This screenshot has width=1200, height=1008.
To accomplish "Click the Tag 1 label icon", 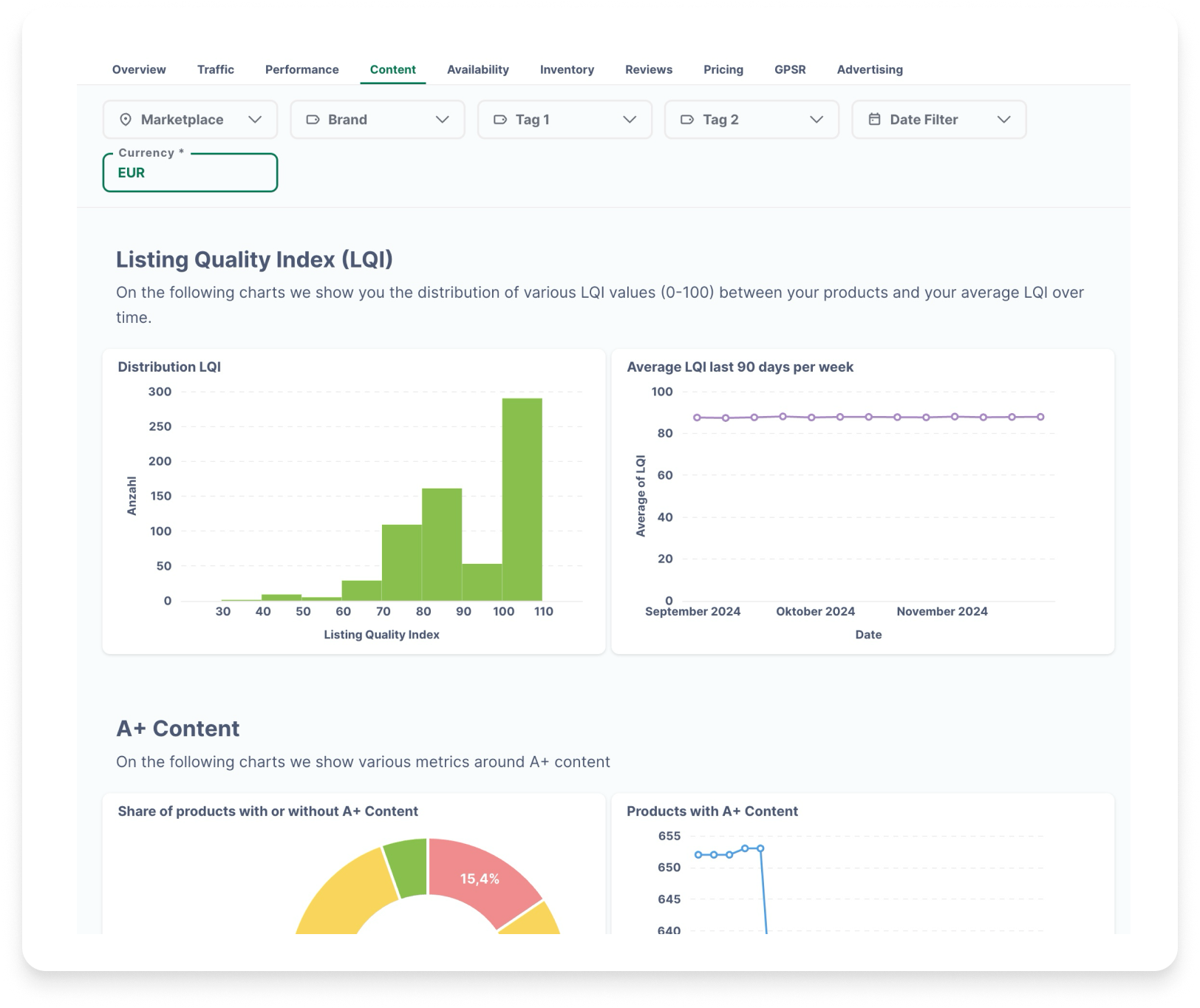I will 500,120.
